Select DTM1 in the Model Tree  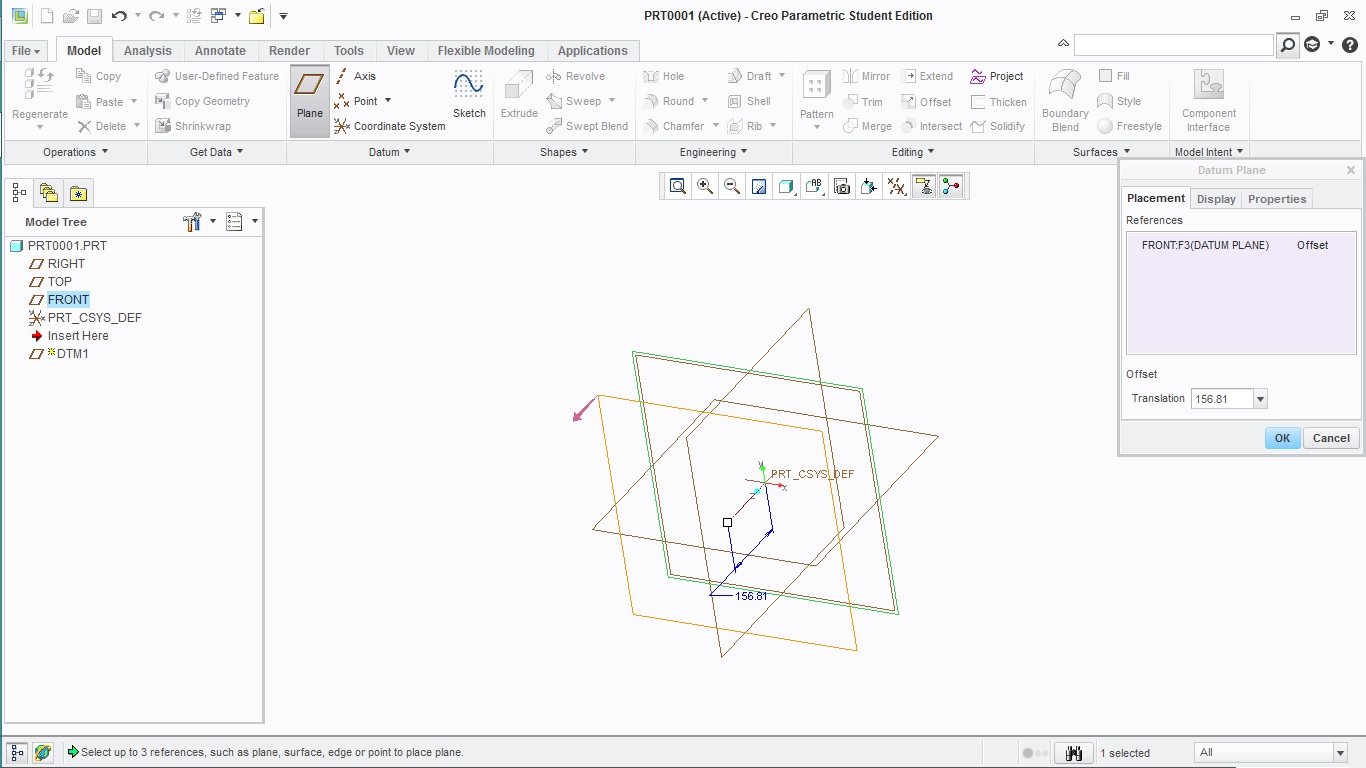tap(72, 354)
